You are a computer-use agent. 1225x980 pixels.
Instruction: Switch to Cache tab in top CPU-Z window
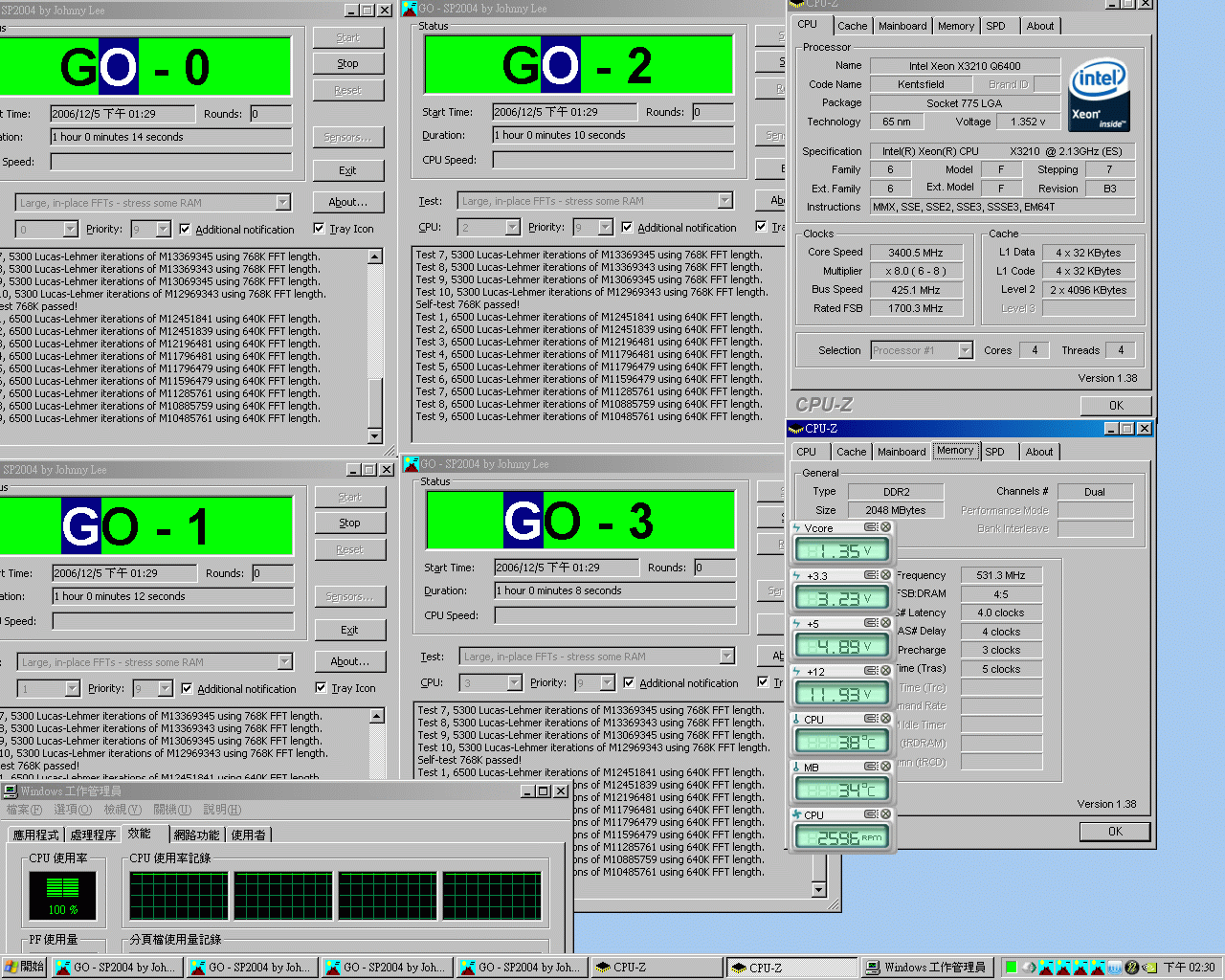tap(853, 27)
